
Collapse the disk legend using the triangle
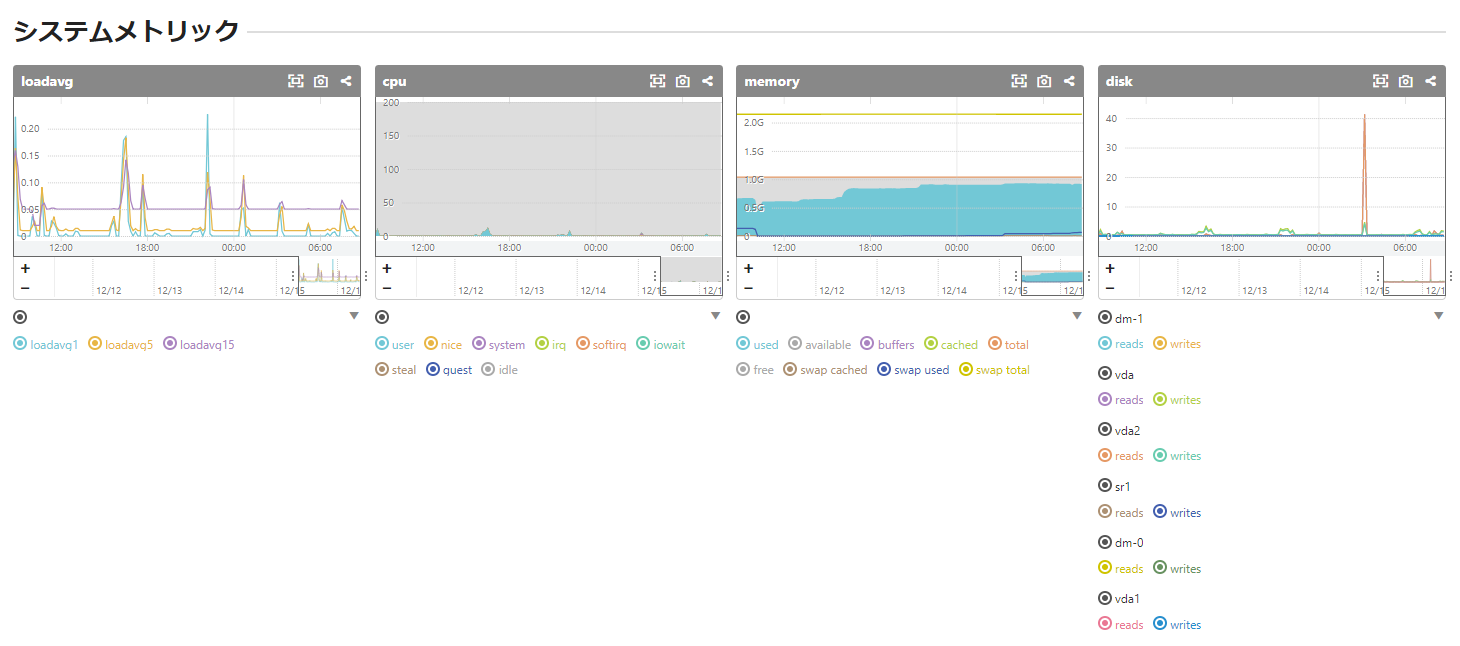(x=1439, y=316)
